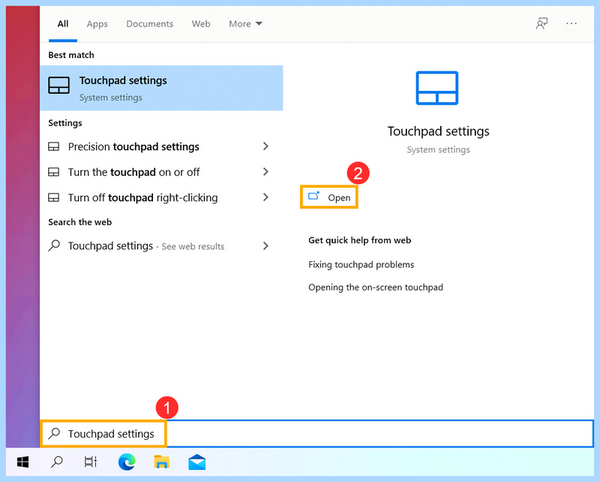The image size is (600, 482).
Task: Click the taskbar search magnifier icon
Action: tap(57, 462)
